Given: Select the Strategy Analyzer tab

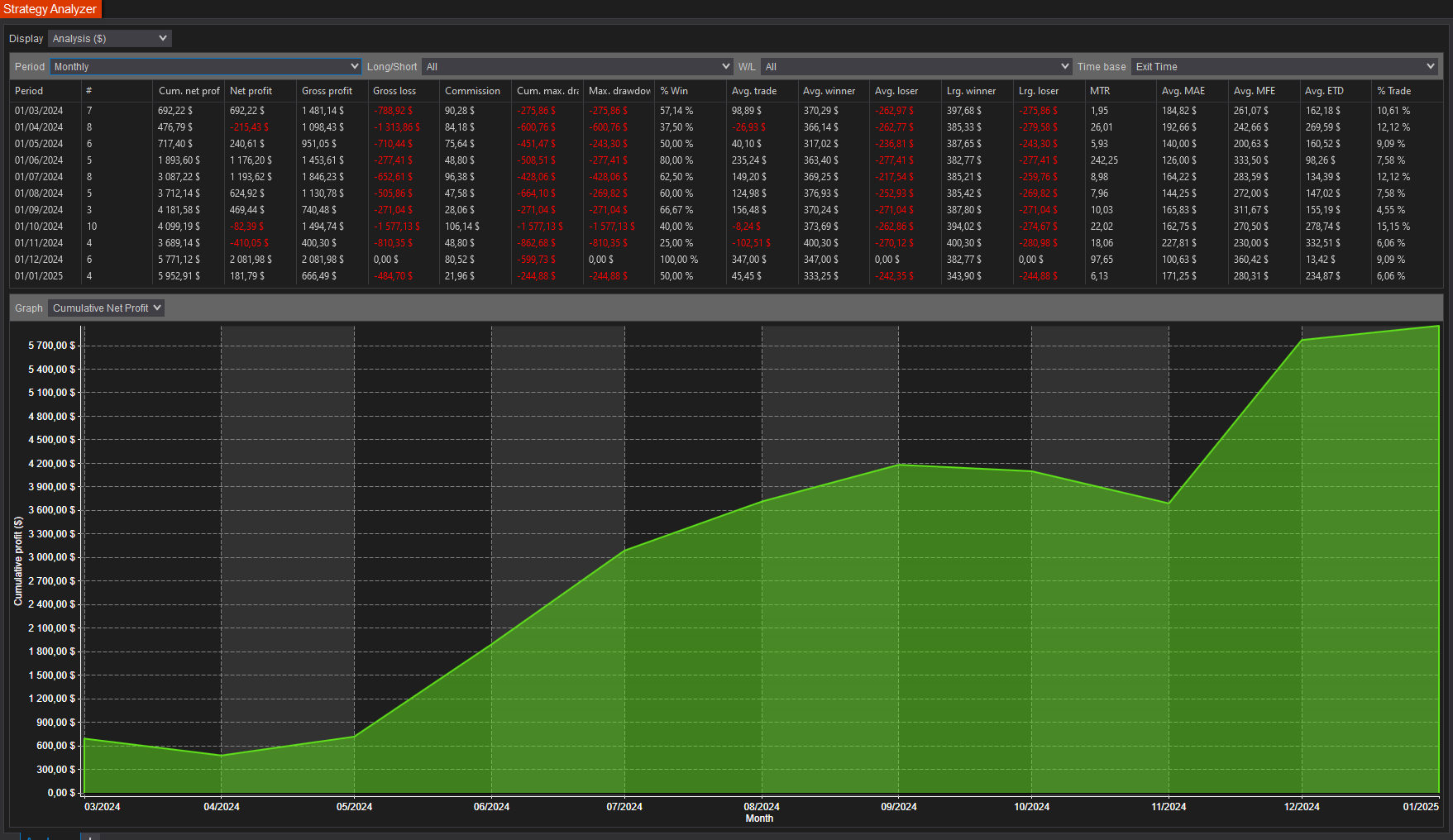Looking at the screenshot, I should tap(50, 9).
